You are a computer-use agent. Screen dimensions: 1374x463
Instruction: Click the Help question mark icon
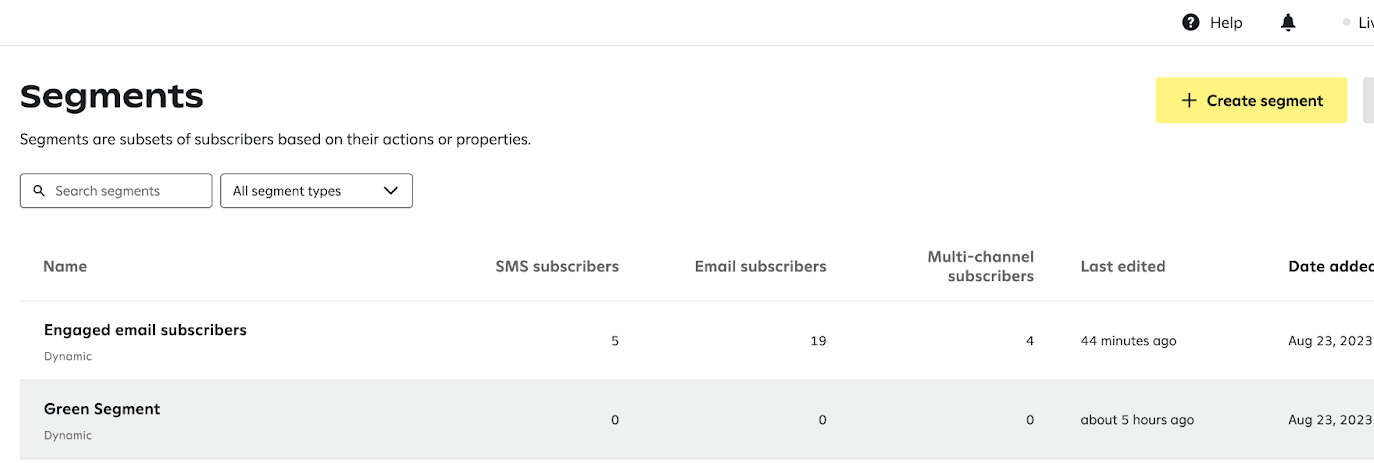pyautogui.click(x=1190, y=22)
